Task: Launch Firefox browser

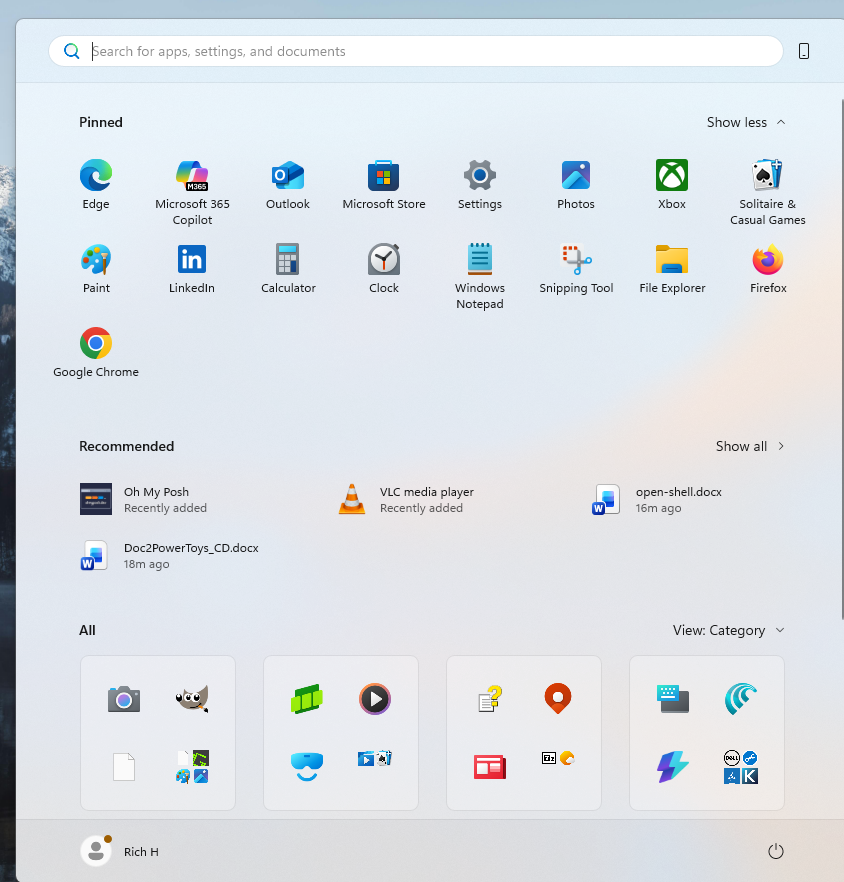Action: [768, 269]
